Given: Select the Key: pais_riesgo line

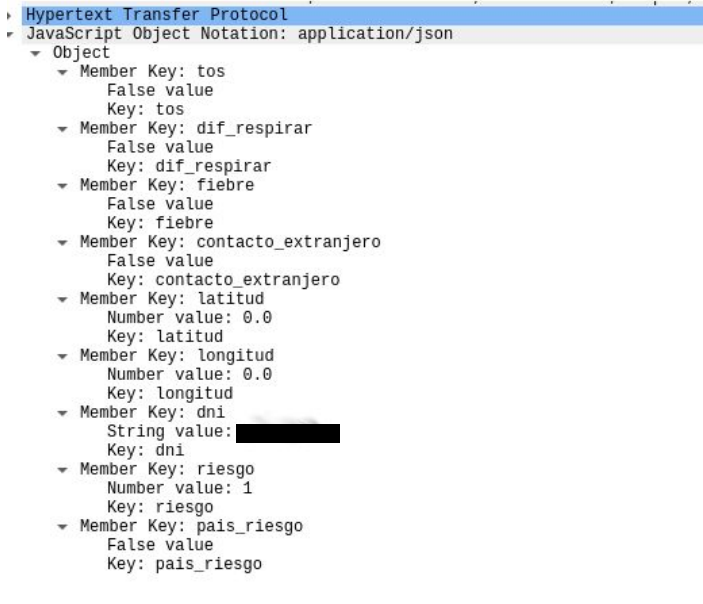Looking at the screenshot, I should tap(184, 564).
